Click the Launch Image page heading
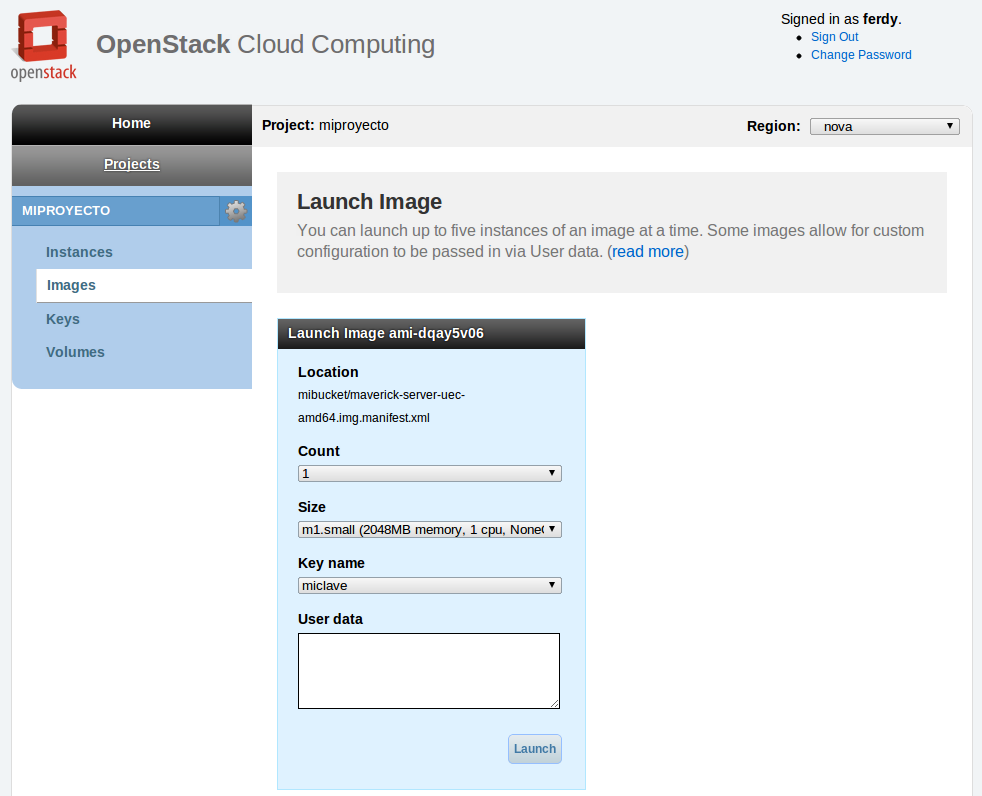This screenshot has width=982, height=796. 370,202
